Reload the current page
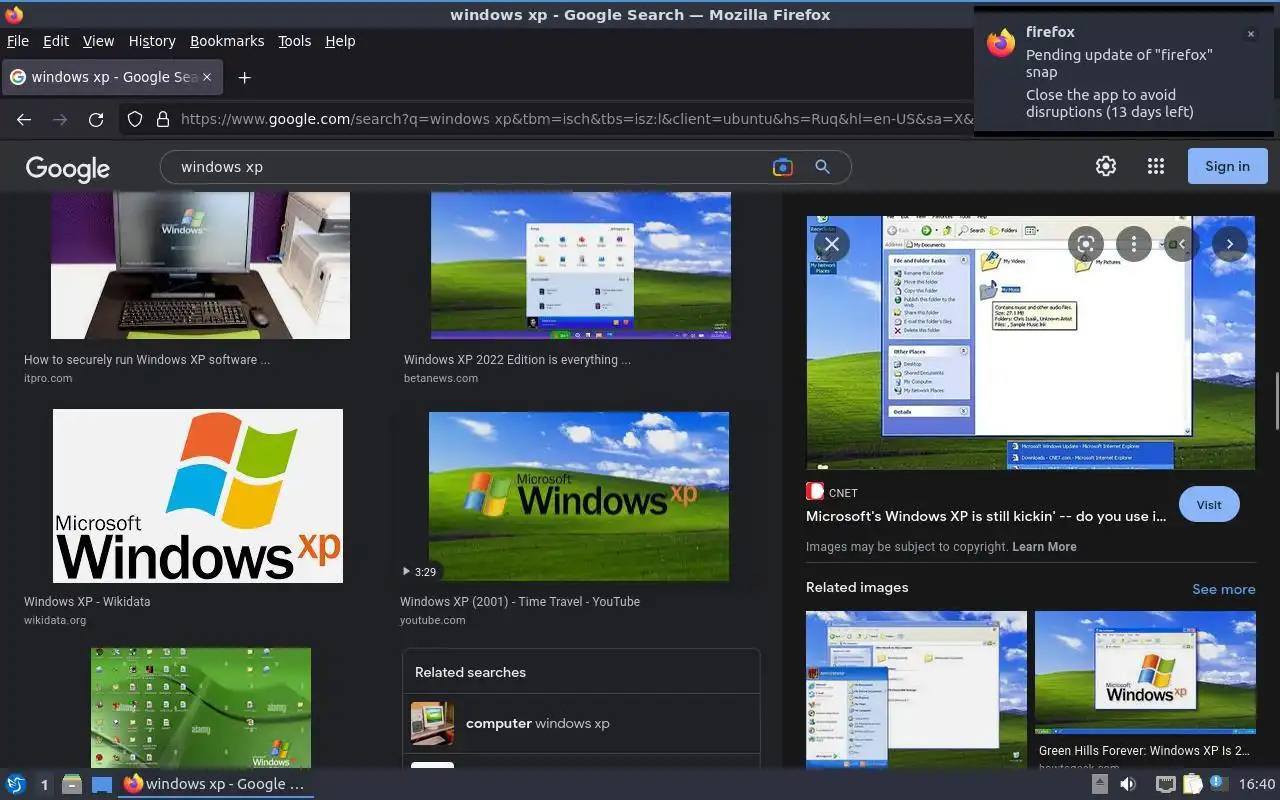Image resolution: width=1280 pixels, height=800 pixels. coord(96,120)
